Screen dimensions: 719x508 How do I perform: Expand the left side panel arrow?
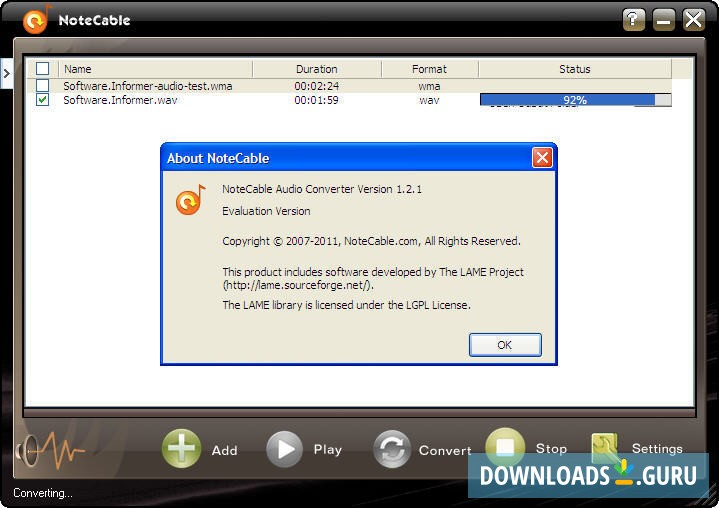pyautogui.click(x=6, y=73)
